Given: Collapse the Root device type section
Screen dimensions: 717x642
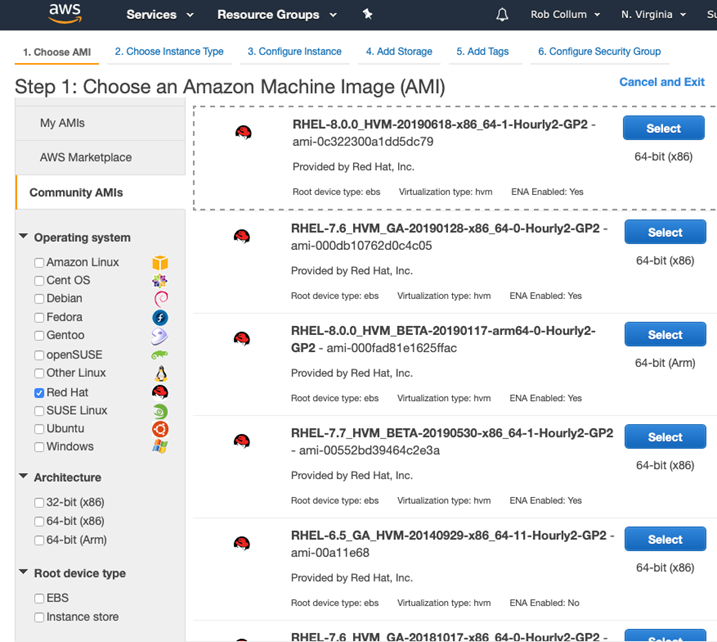Looking at the screenshot, I should [x=23, y=572].
